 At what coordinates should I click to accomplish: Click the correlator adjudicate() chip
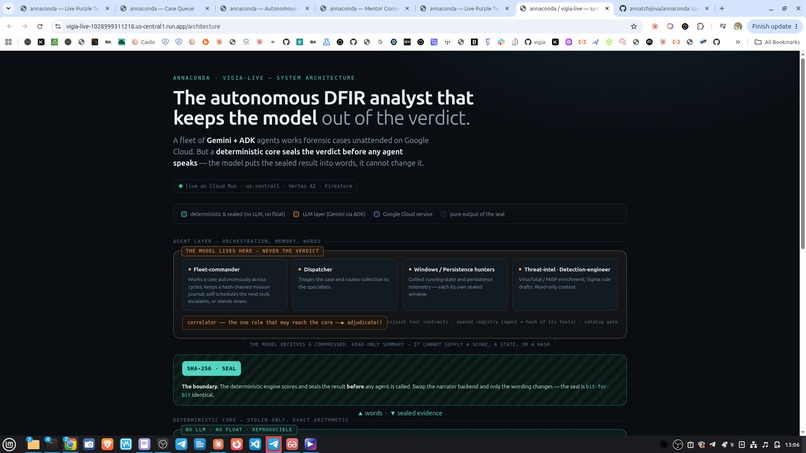[x=285, y=322]
